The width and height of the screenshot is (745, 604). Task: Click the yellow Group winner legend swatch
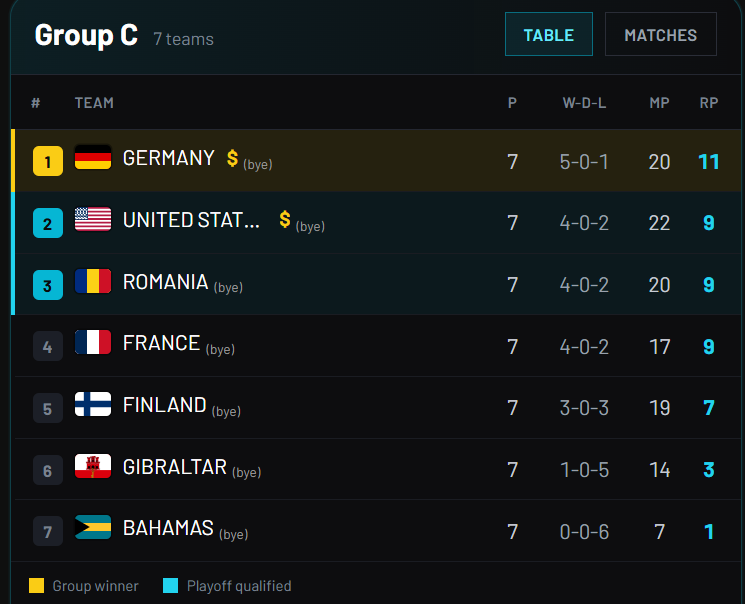pyautogui.click(x=37, y=585)
